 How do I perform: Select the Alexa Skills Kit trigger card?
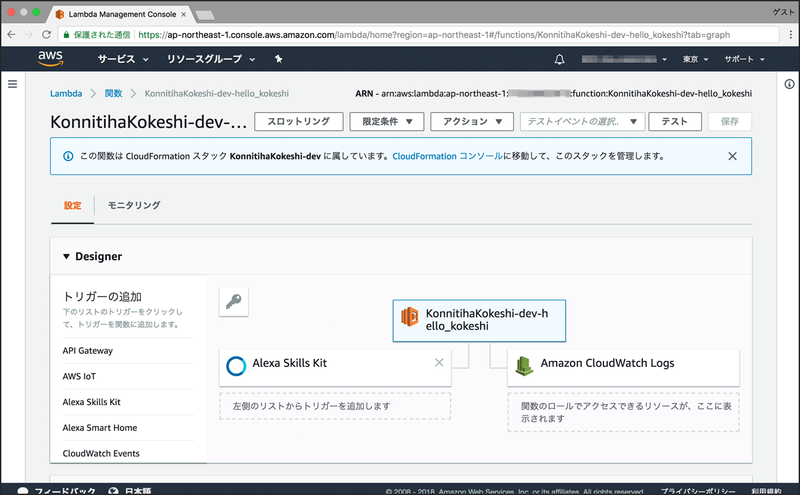point(335,367)
